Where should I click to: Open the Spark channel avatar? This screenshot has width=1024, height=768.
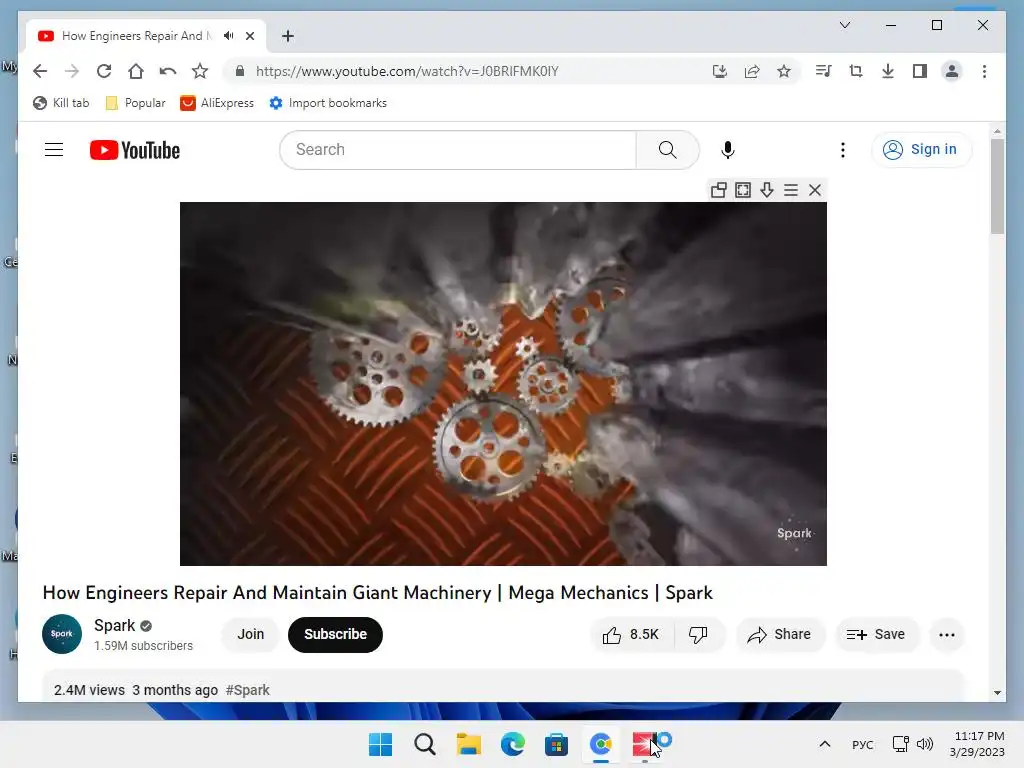point(62,634)
